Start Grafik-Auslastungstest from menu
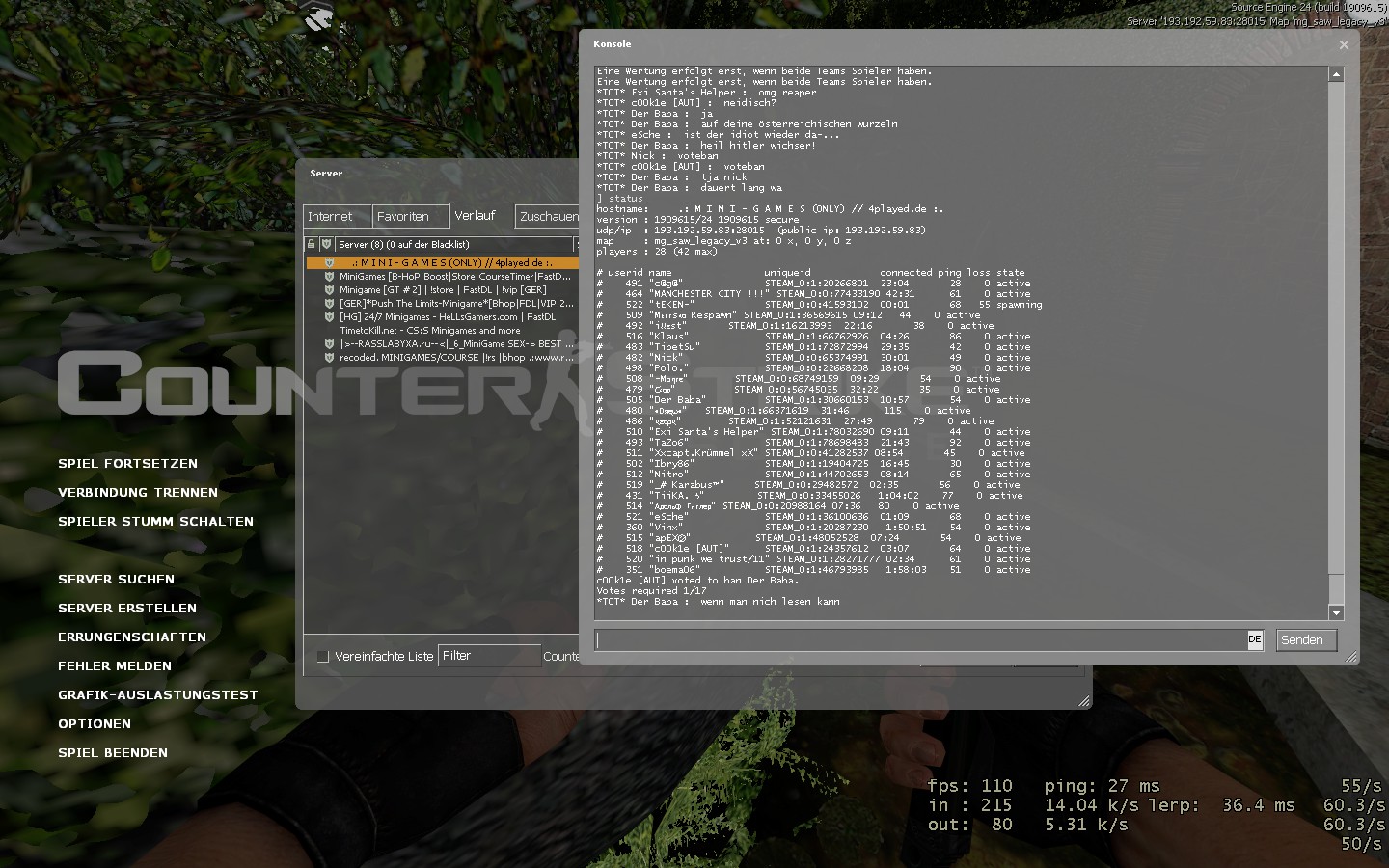This screenshot has height=868, width=1389. pos(158,695)
